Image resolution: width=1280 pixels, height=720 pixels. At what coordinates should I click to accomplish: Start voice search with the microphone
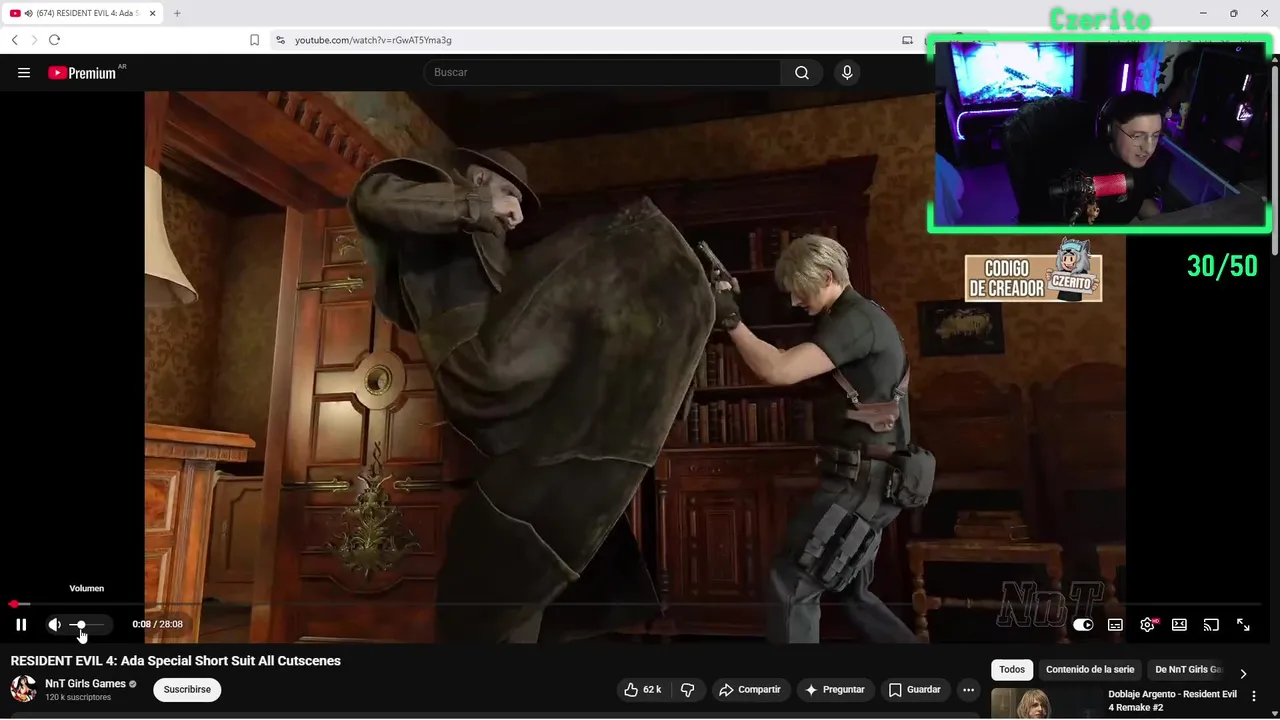[847, 72]
